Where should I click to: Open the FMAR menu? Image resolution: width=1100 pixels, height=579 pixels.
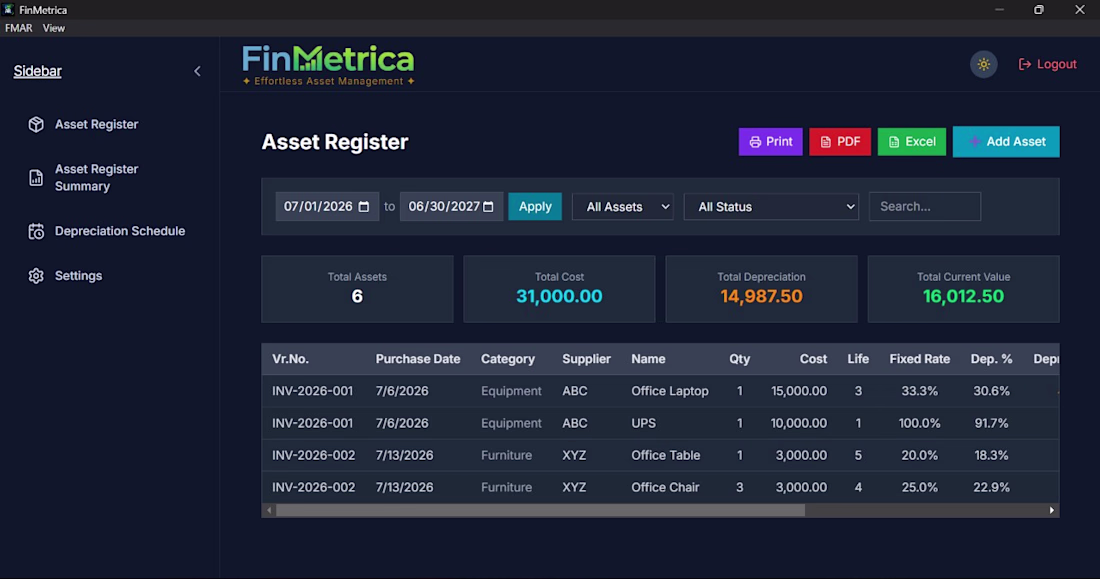19,28
